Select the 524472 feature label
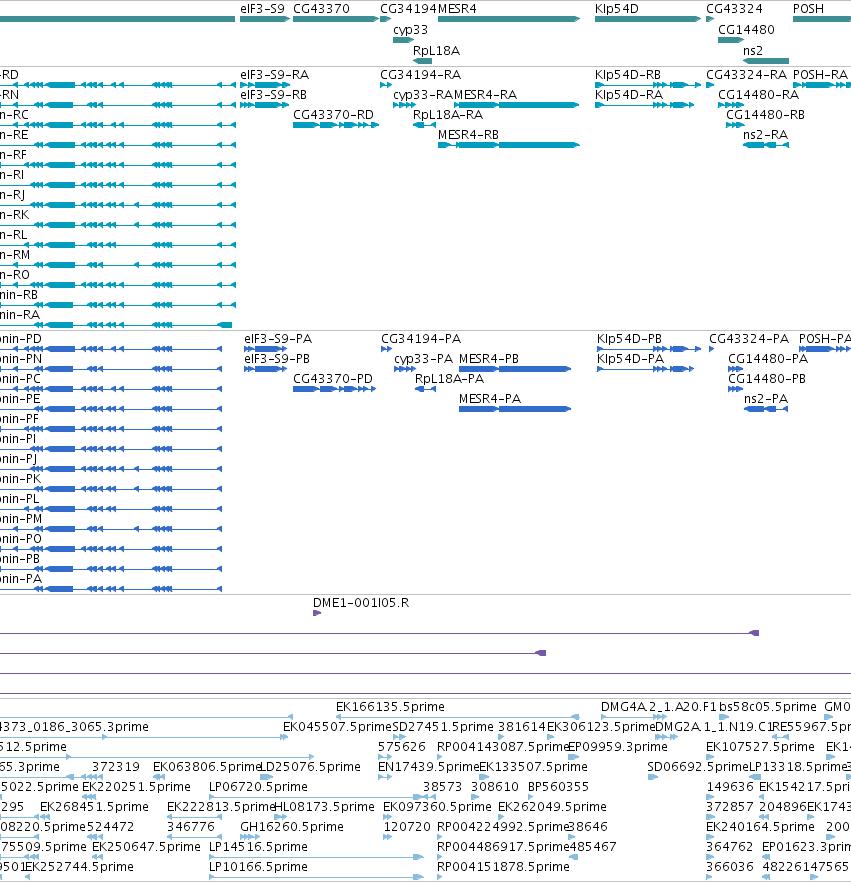The image size is (851, 882). point(110,827)
